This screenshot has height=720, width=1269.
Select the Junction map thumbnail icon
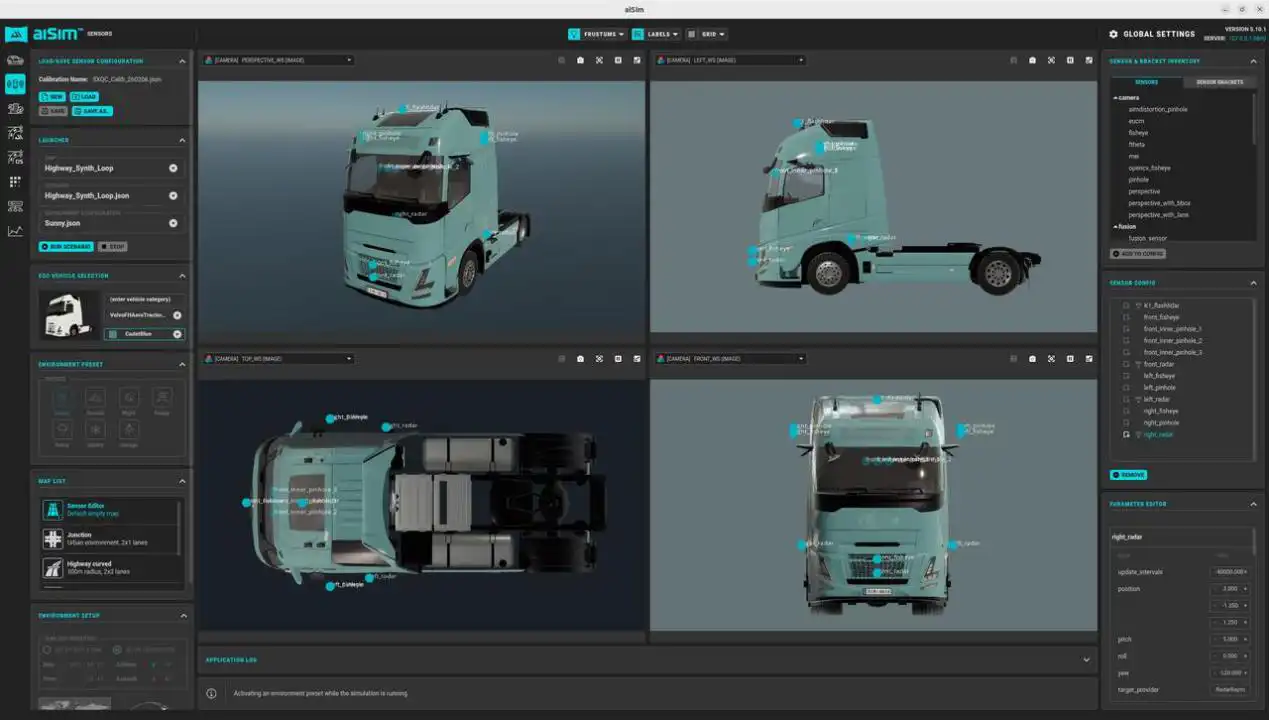click(52, 539)
